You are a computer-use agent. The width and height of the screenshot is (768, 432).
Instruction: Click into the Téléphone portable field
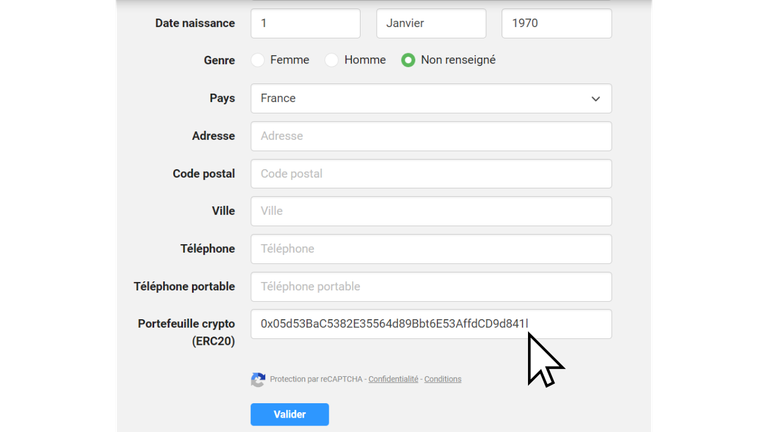431,287
